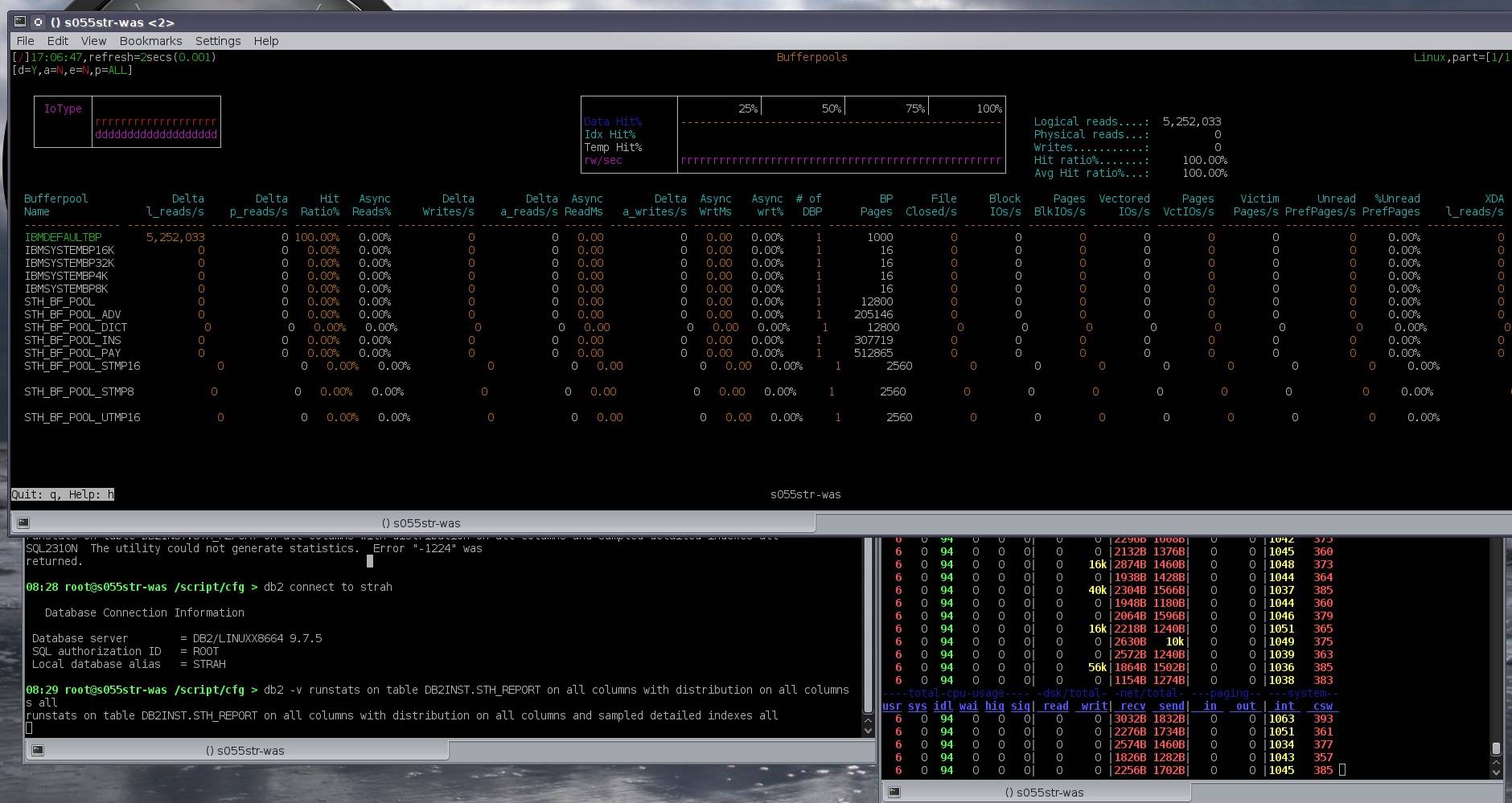The height and width of the screenshot is (803, 1512).
Task: Click the 205146 BP Pages value
Action: point(873,314)
